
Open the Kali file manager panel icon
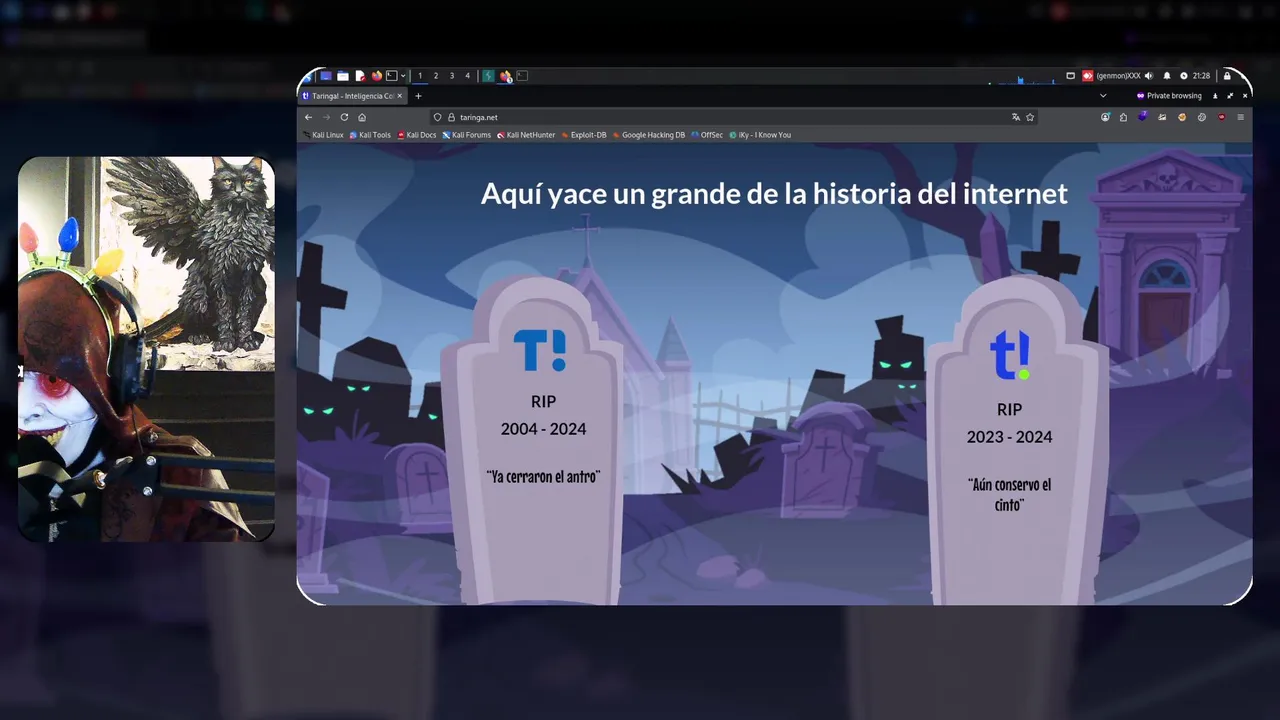tap(343, 76)
